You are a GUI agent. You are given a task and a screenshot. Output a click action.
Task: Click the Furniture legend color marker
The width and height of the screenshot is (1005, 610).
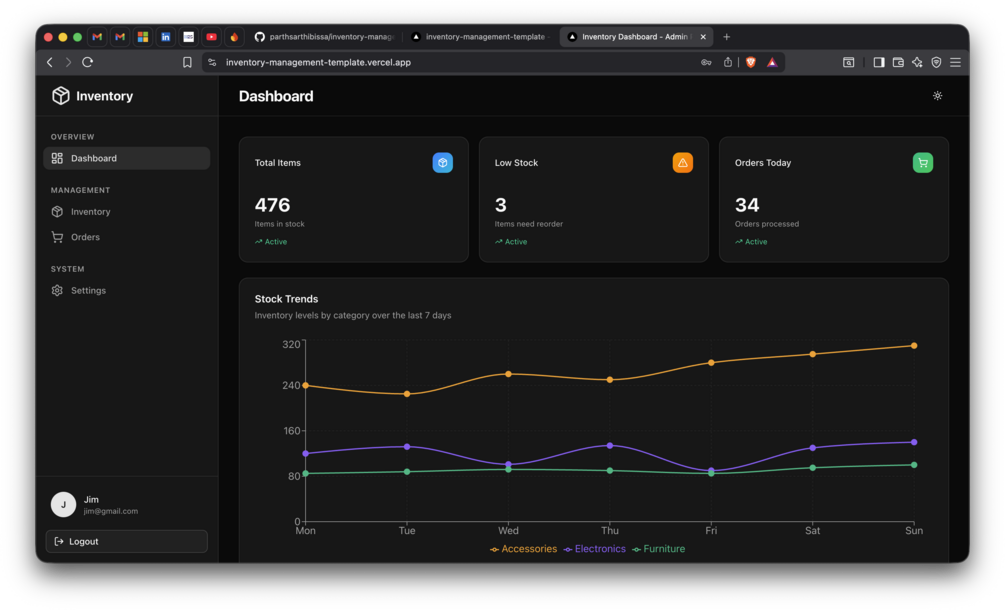(x=636, y=550)
